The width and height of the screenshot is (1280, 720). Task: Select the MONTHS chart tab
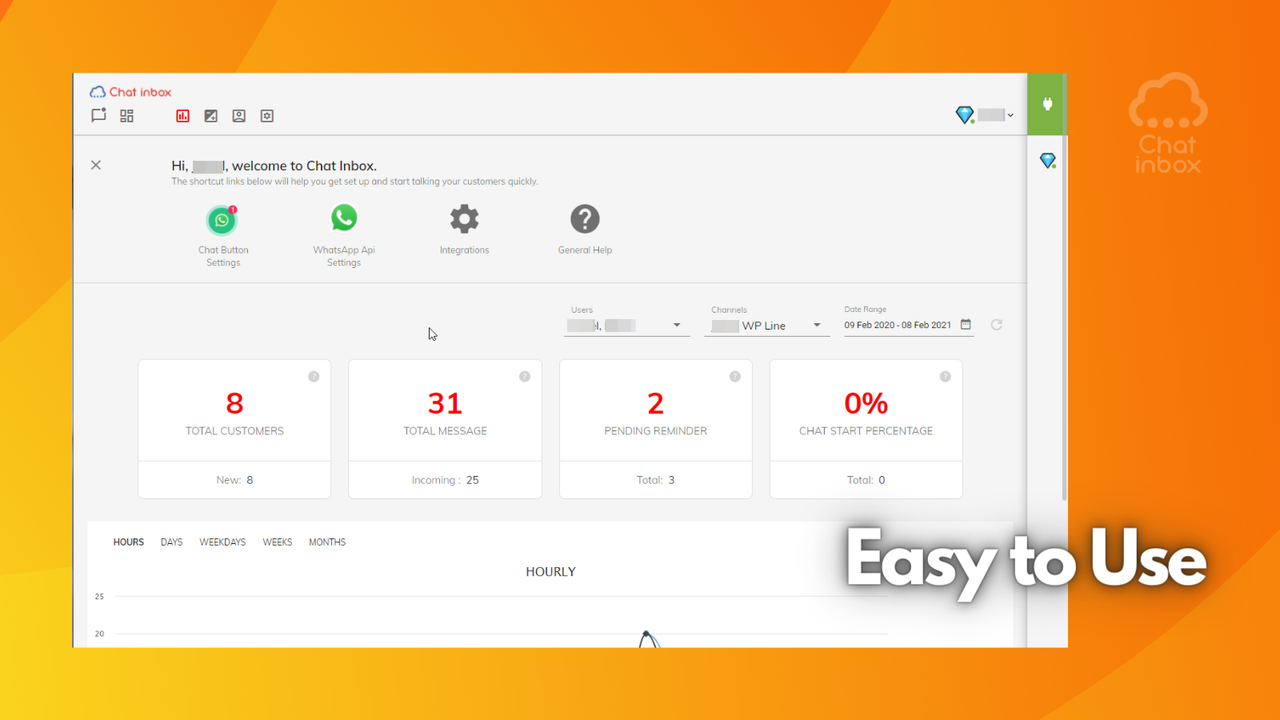327,542
